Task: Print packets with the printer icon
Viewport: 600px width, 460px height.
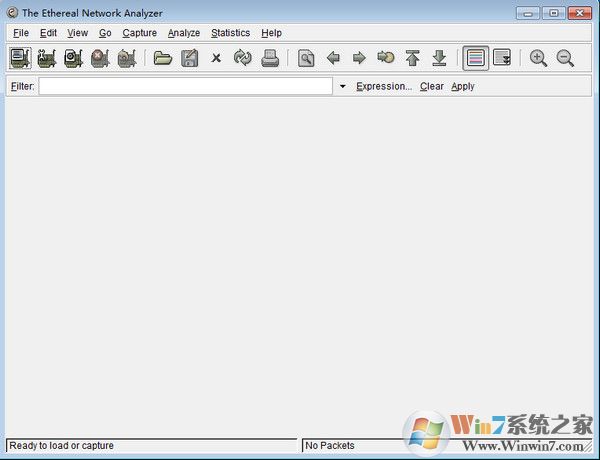Action: click(270, 58)
